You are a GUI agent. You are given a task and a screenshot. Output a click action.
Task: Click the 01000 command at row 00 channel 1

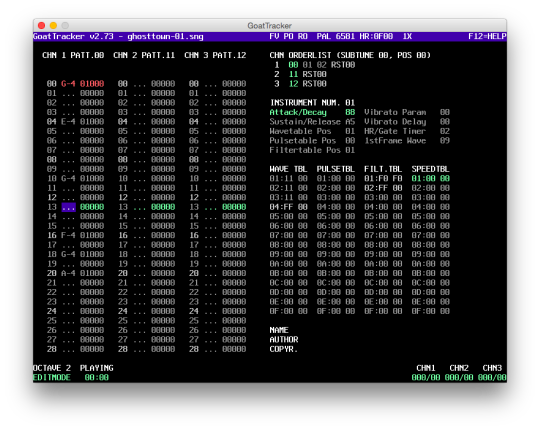point(92,84)
